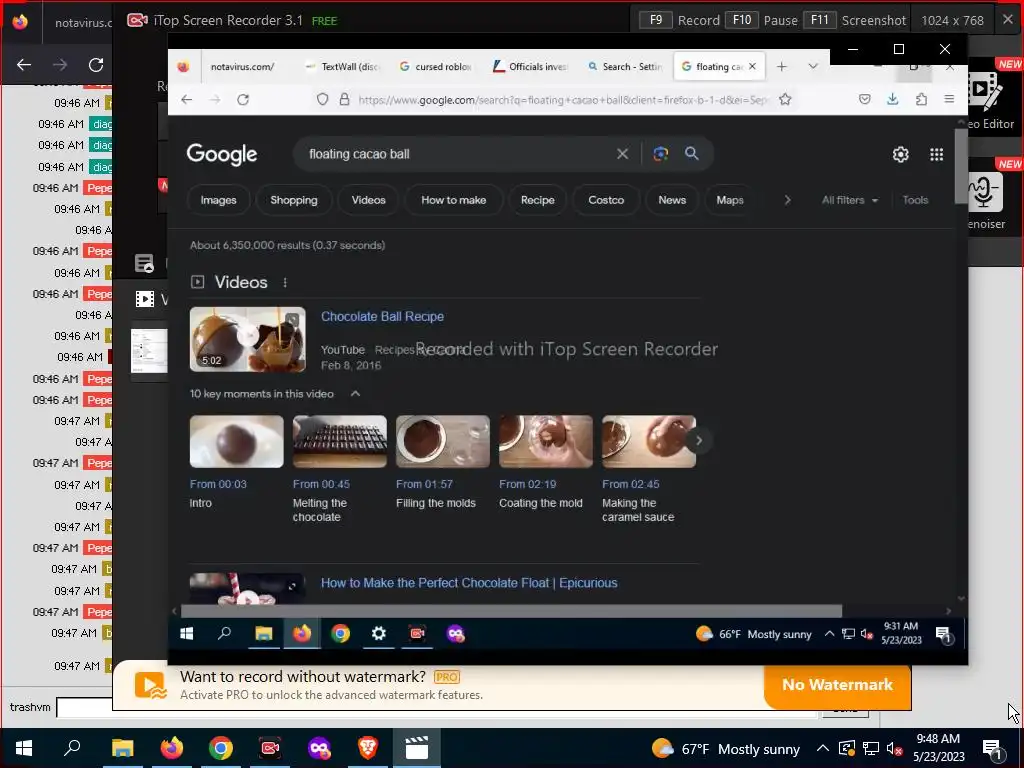The image size is (1024, 768).
Task: Open notification center in bottom taskbar
Action: (993, 749)
